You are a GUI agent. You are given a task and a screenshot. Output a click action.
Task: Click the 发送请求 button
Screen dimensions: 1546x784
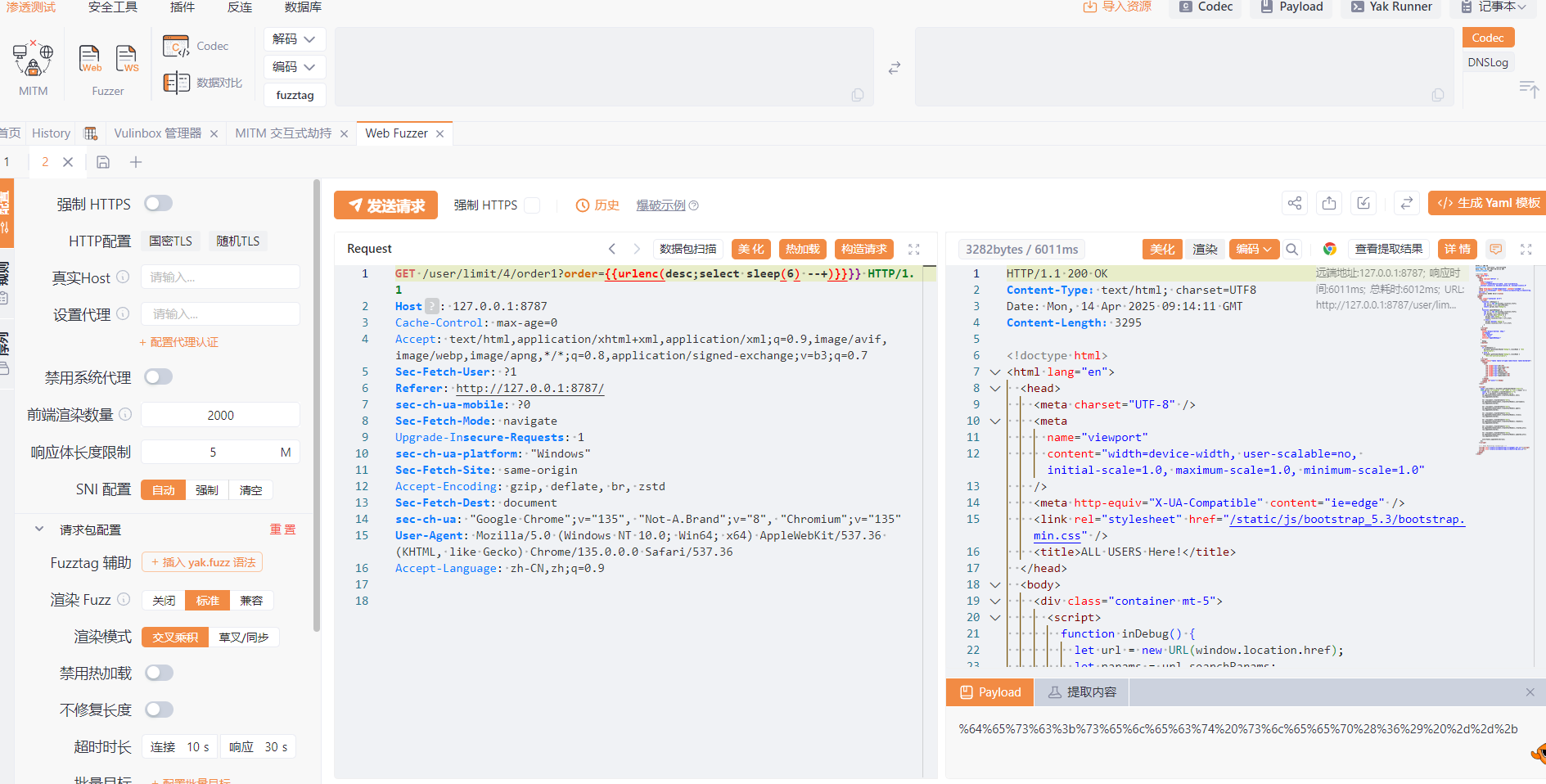pos(385,205)
